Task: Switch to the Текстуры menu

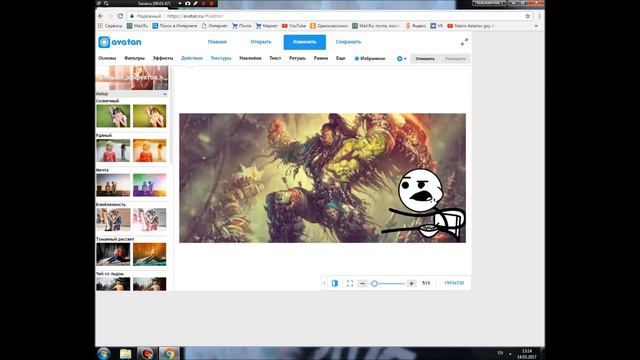Action: coord(221,58)
